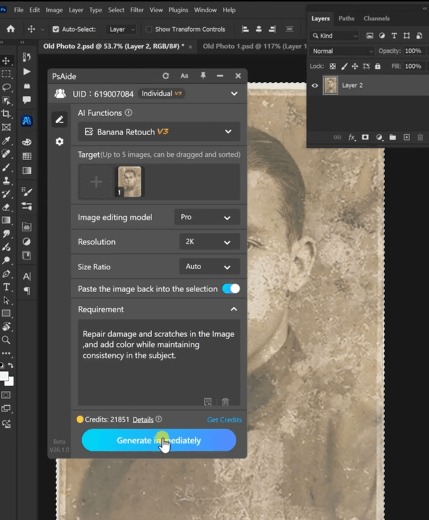This screenshot has height=520, width=429.
Task: Expand the UID account section
Action: [234, 94]
